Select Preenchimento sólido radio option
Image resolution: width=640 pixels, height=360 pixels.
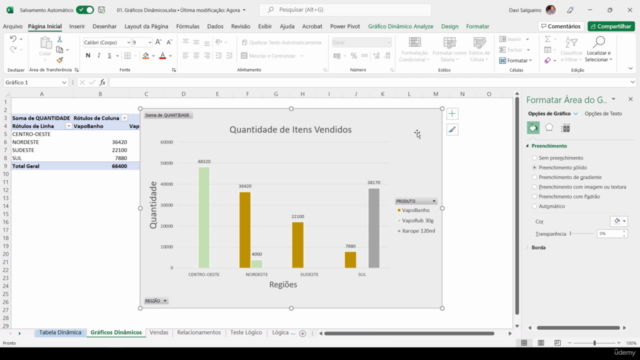tap(534, 167)
